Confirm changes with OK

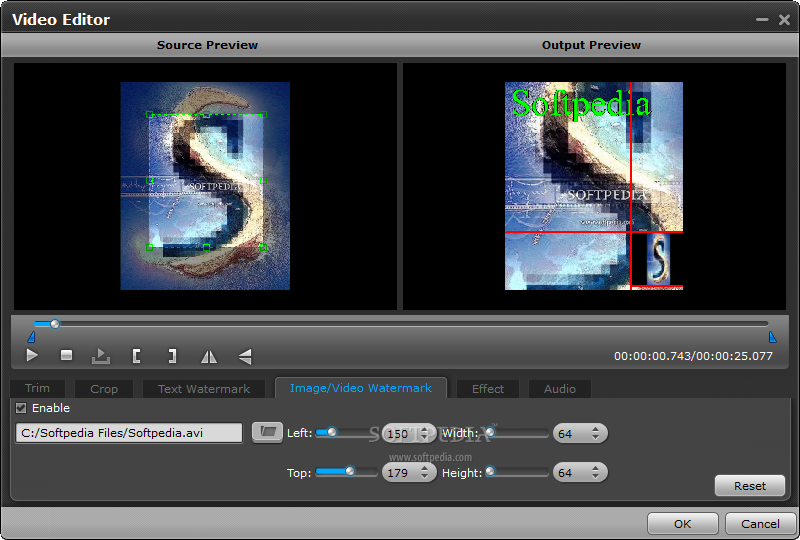[683, 524]
